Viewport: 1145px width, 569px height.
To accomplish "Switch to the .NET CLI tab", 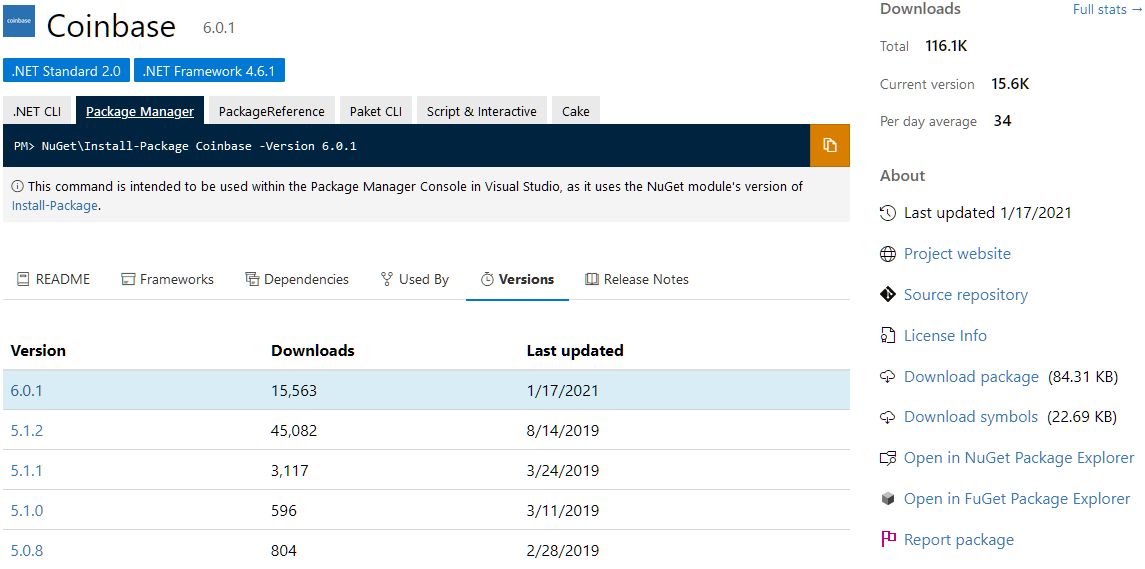I will coord(37,111).
